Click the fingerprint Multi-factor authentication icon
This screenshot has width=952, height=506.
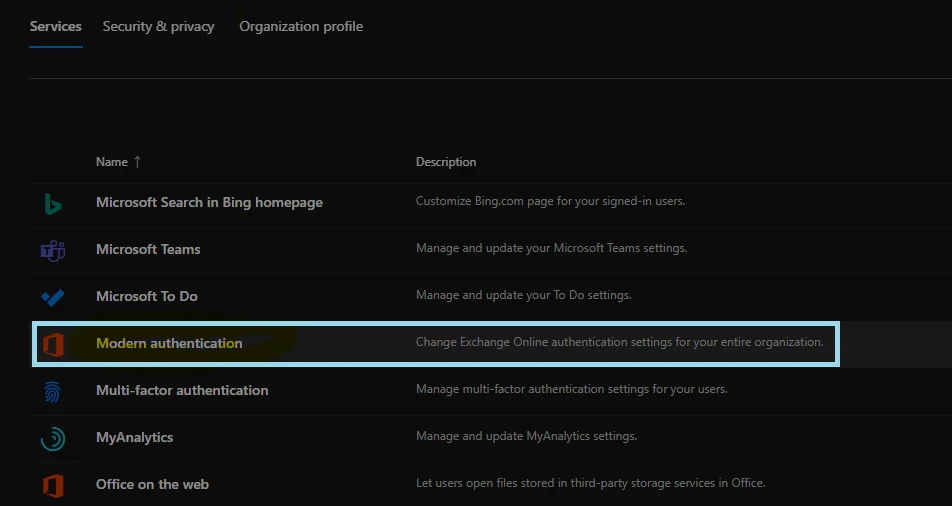[53, 391]
